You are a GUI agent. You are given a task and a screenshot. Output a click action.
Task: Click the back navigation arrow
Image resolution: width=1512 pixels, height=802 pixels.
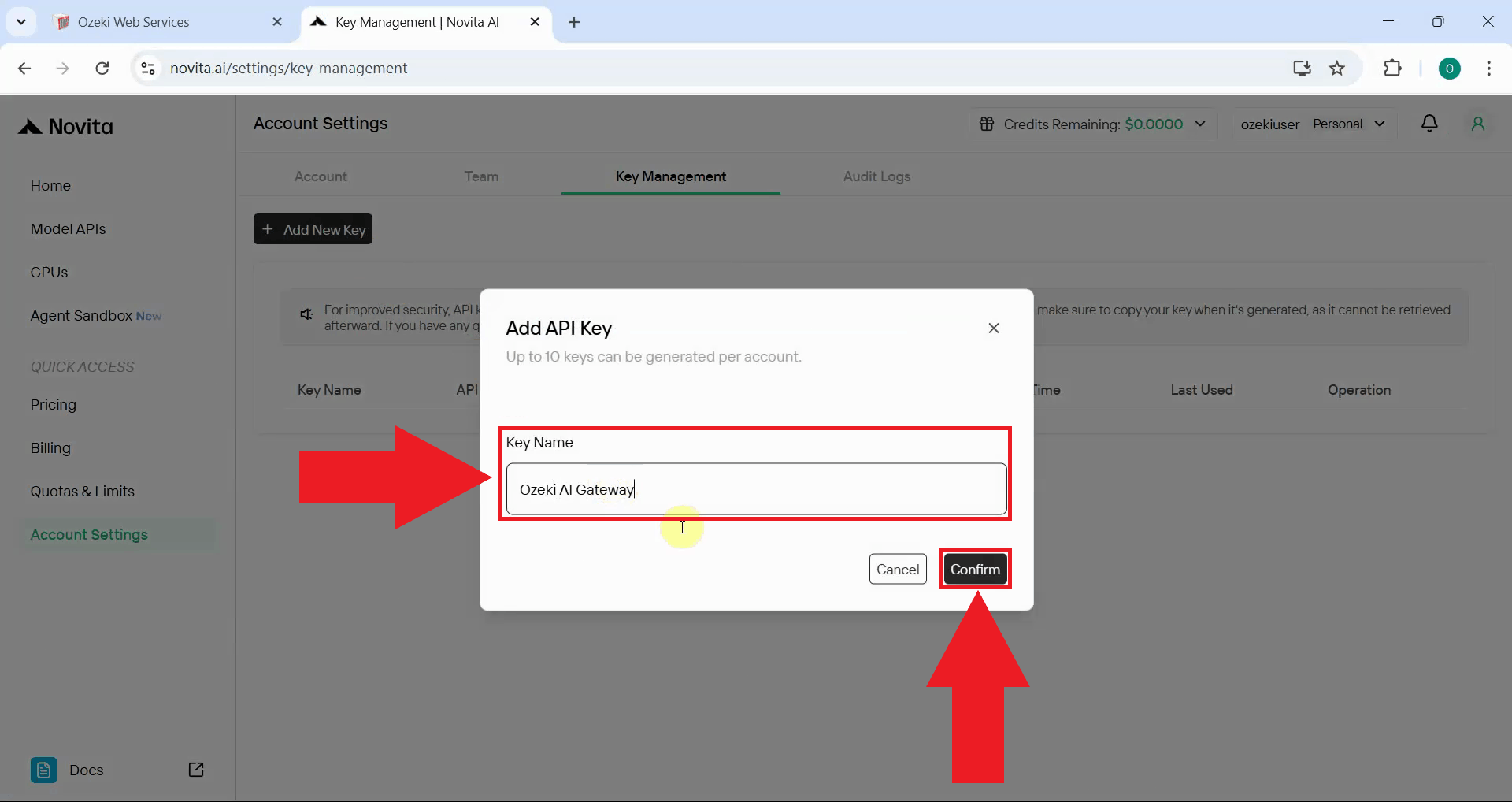[24, 69]
